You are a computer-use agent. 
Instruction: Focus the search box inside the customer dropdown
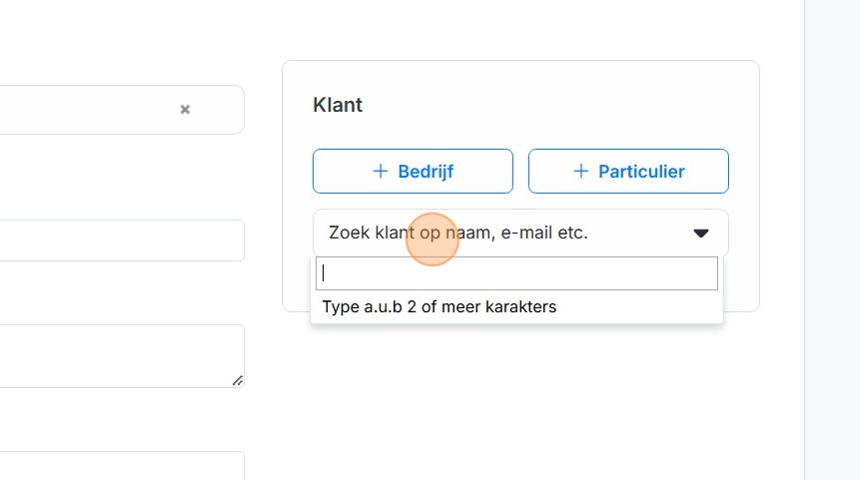point(517,274)
